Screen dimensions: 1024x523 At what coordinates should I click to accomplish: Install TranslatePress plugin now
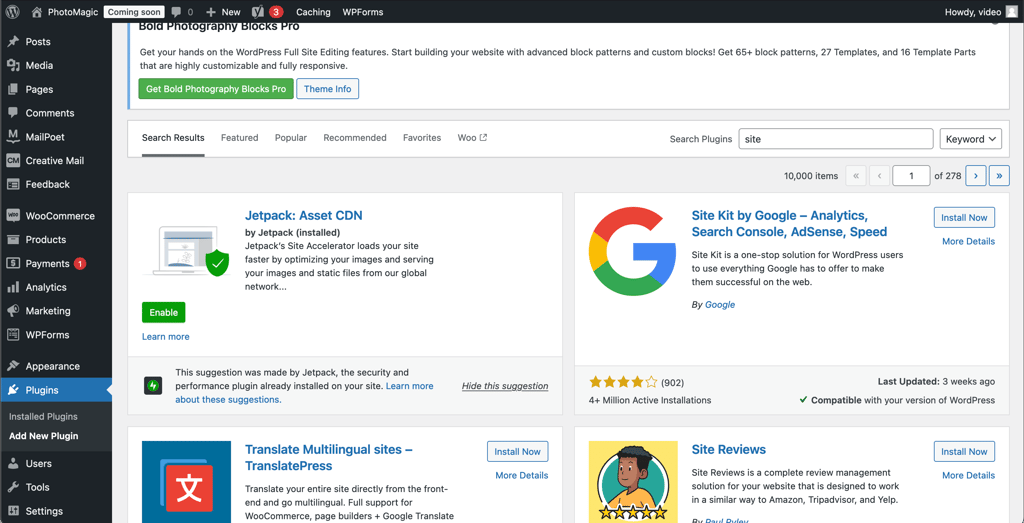pyautogui.click(x=517, y=451)
